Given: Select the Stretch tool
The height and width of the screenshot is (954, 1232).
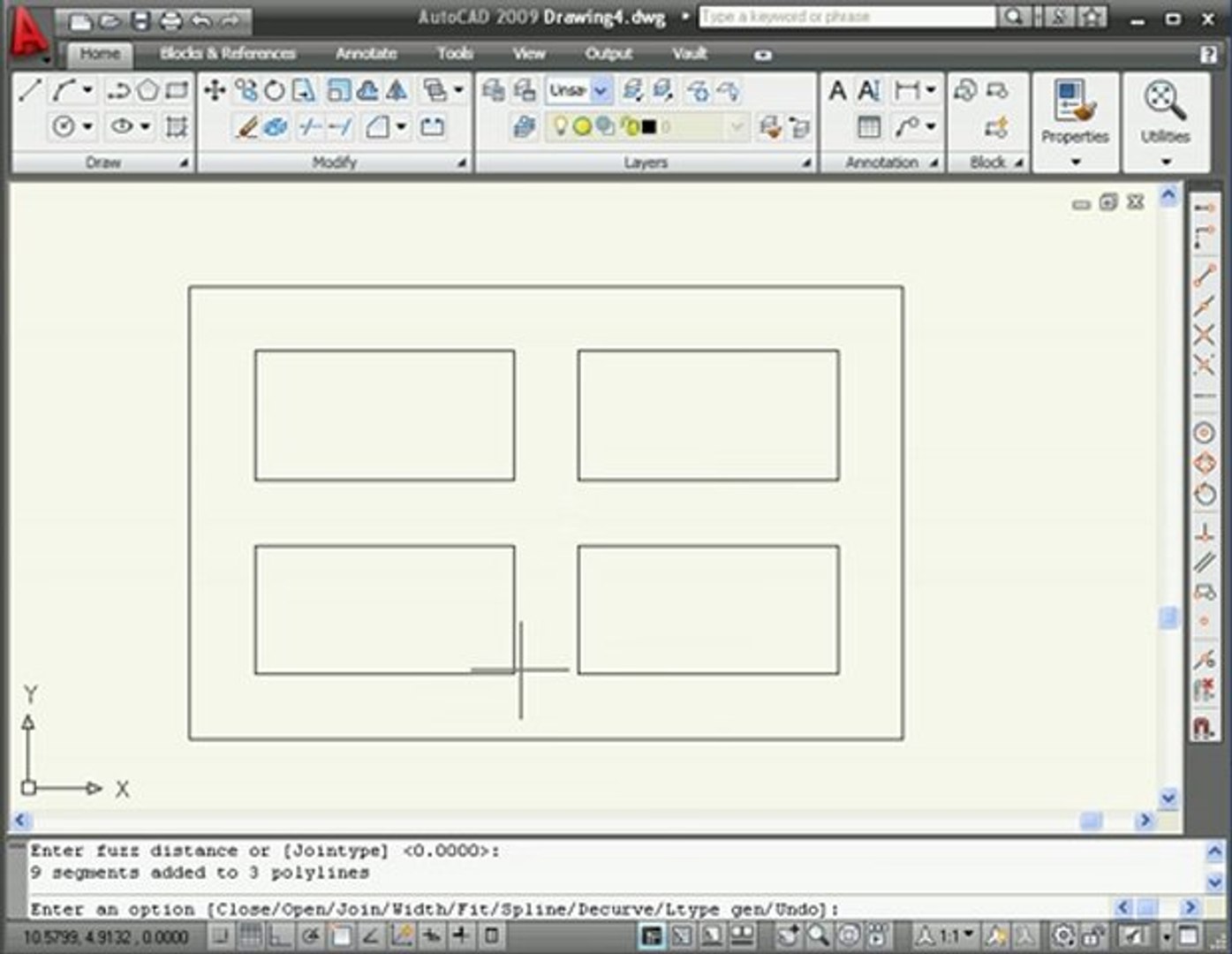Looking at the screenshot, I should click(303, 90).
